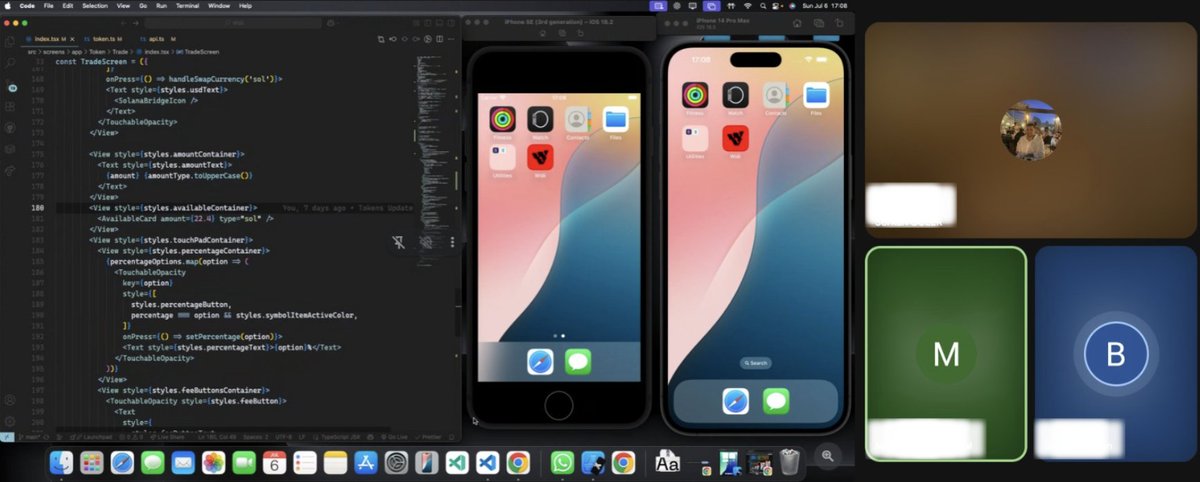1200x482 pixels.
Task: Open the Selection menu
Action: [x=95, y=6]
